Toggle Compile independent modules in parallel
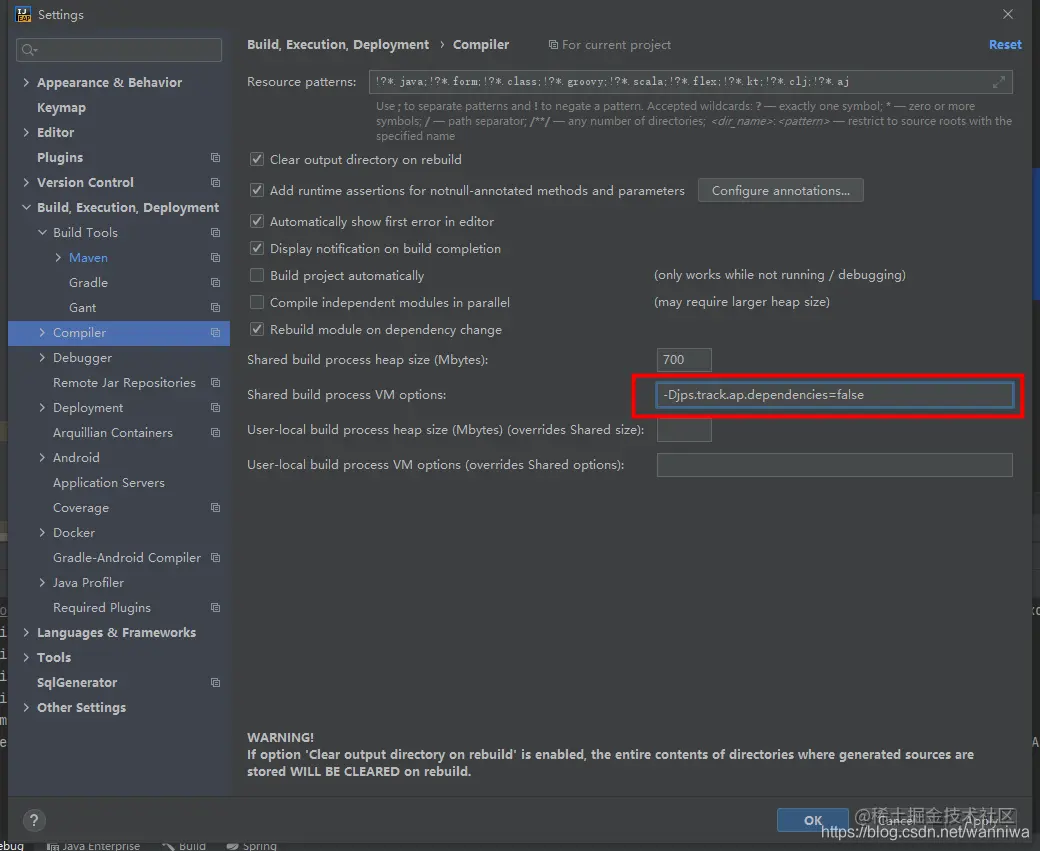The height and width of the screenshot is (851, 1040). 257,302
